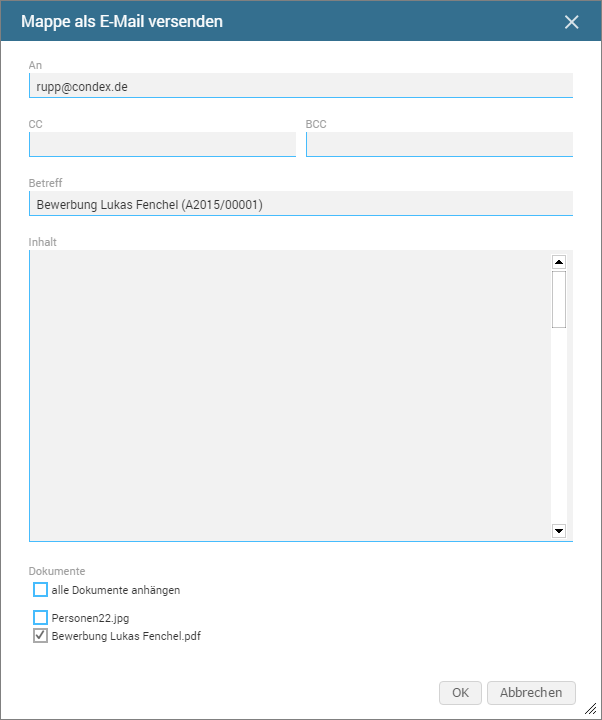Focus the BCC input field
The height and width of the screenshot is (720, 602).
tap(439, 145)
